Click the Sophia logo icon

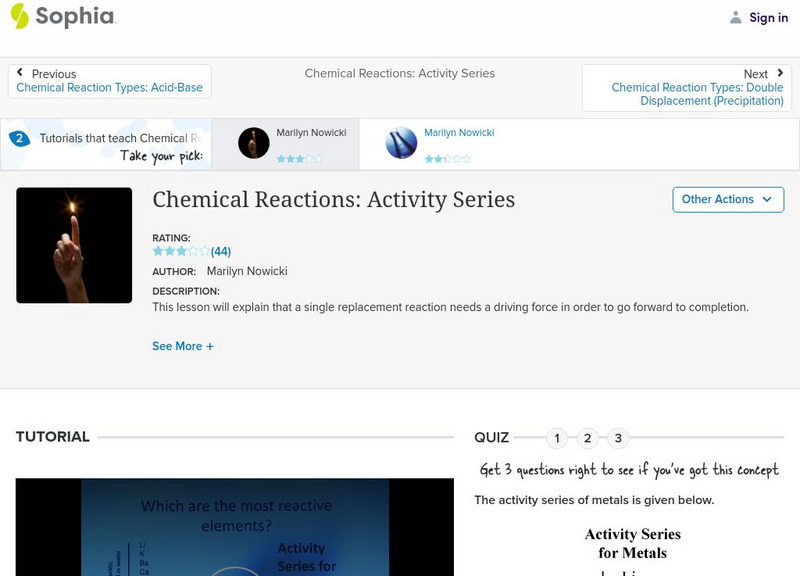pyautogui.click(x=19, y=16)
